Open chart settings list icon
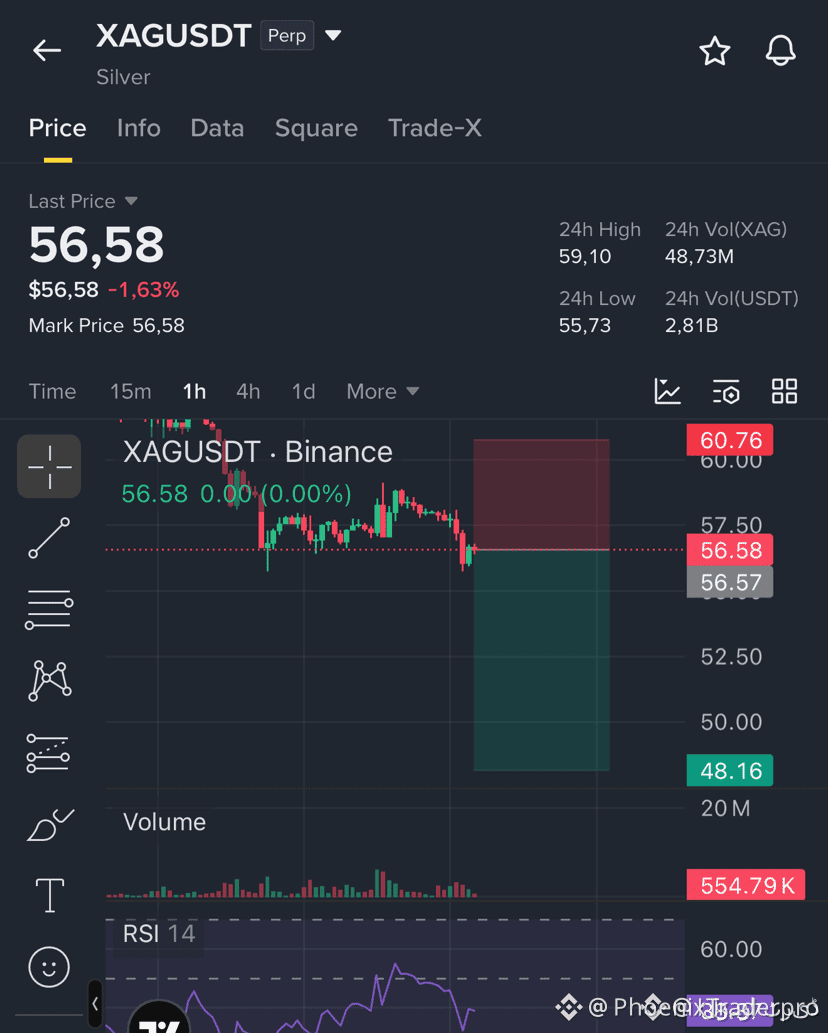This screenshot has height=1033, width=828. [726, 391]
